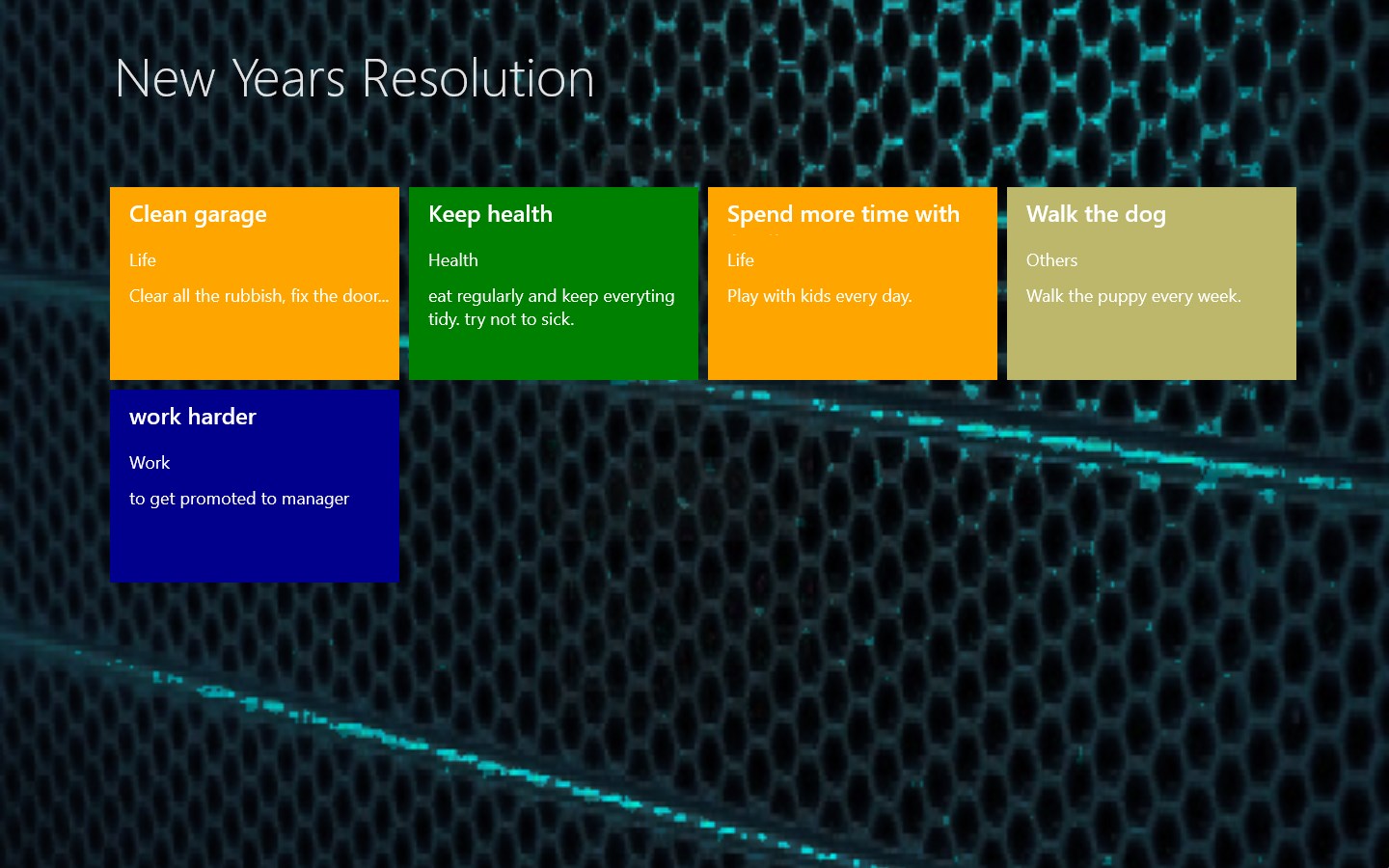
Task: Click the Others category on Walk the dog
Action: (x=1051, y=259)
